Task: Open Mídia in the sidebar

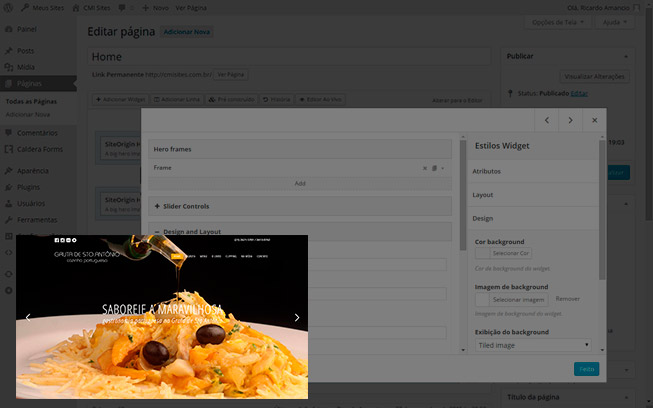Action: coord(26,67)
